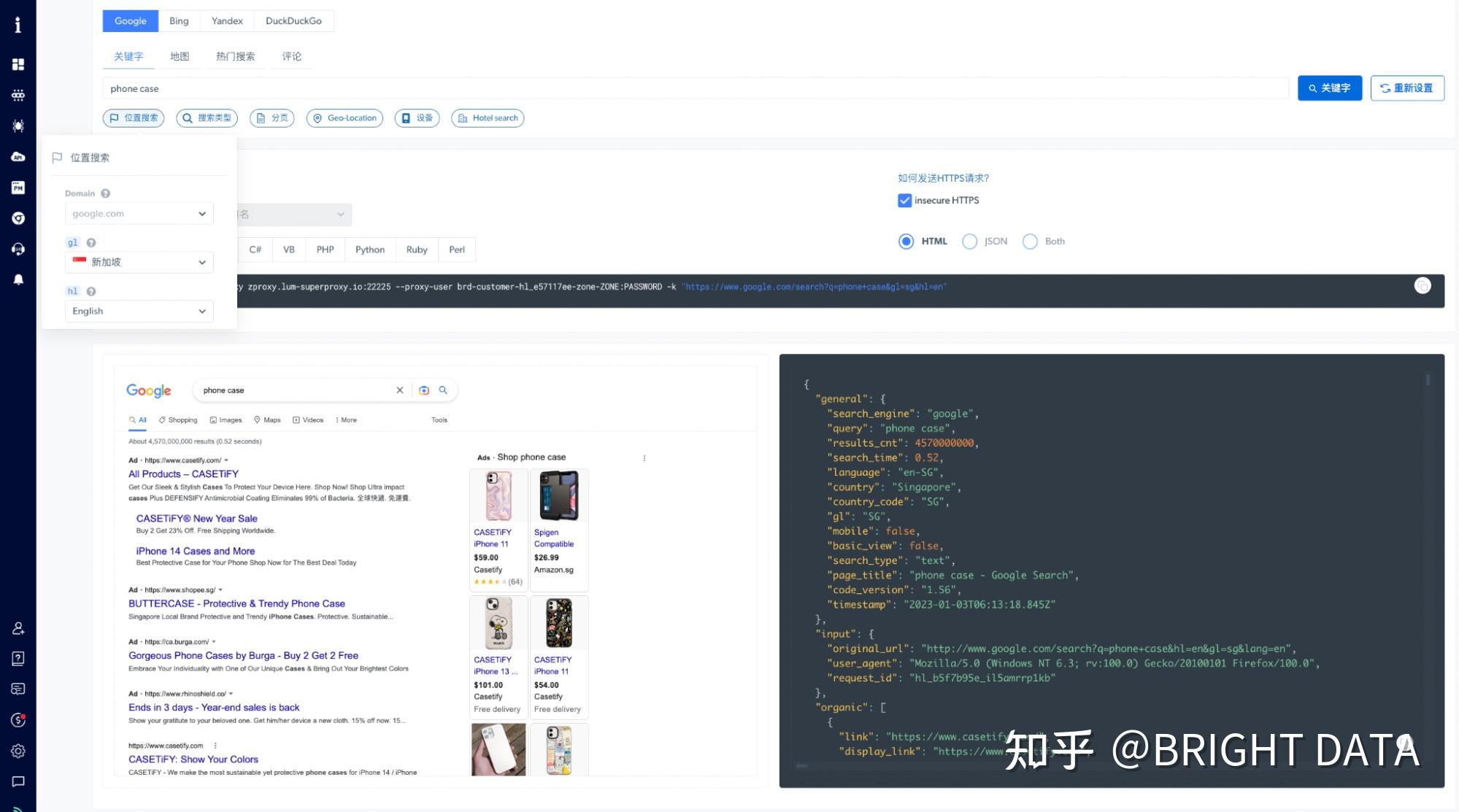The image size is (1459, 812).
Task: Expand the 搜索类型 filter pill
Action: 207,118
